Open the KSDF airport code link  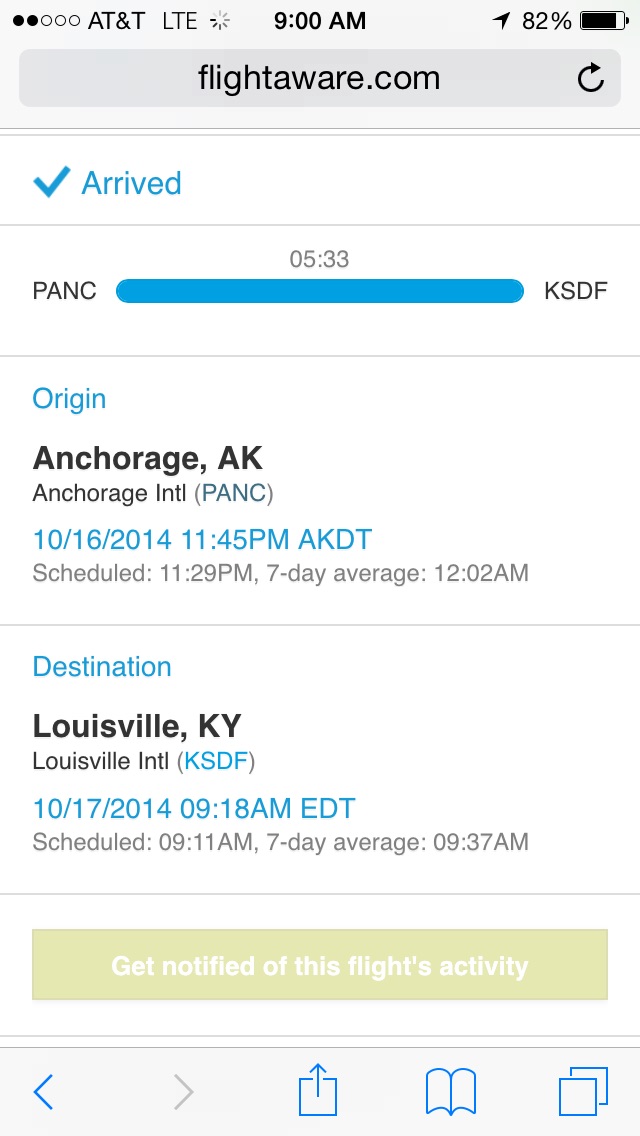pyautogui.click(x=216, y=761)
